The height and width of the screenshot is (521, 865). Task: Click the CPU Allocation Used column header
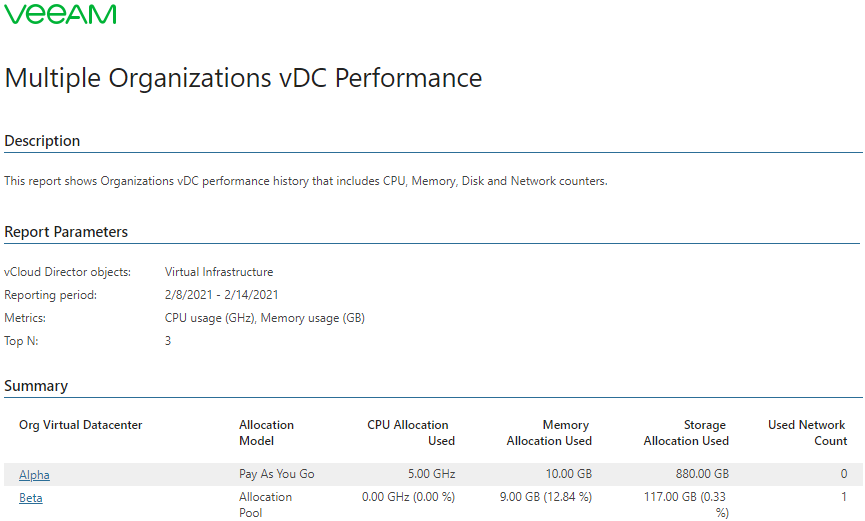(411, 433)
